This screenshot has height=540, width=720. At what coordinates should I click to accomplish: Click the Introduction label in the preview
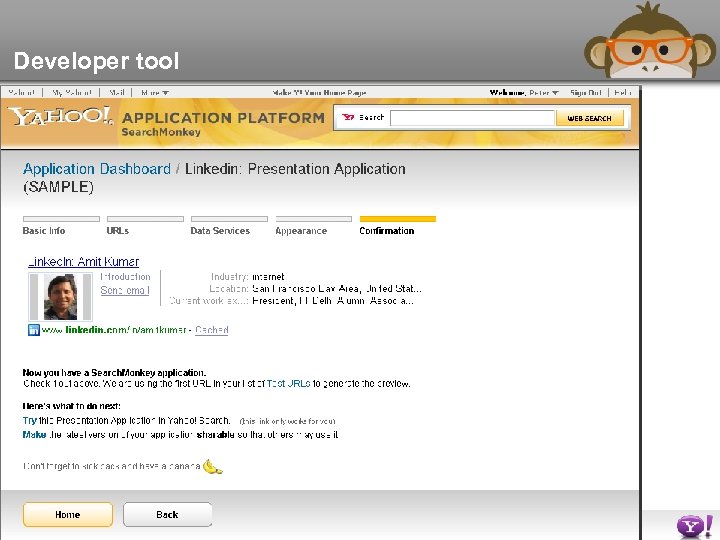(x=125, y=276)
